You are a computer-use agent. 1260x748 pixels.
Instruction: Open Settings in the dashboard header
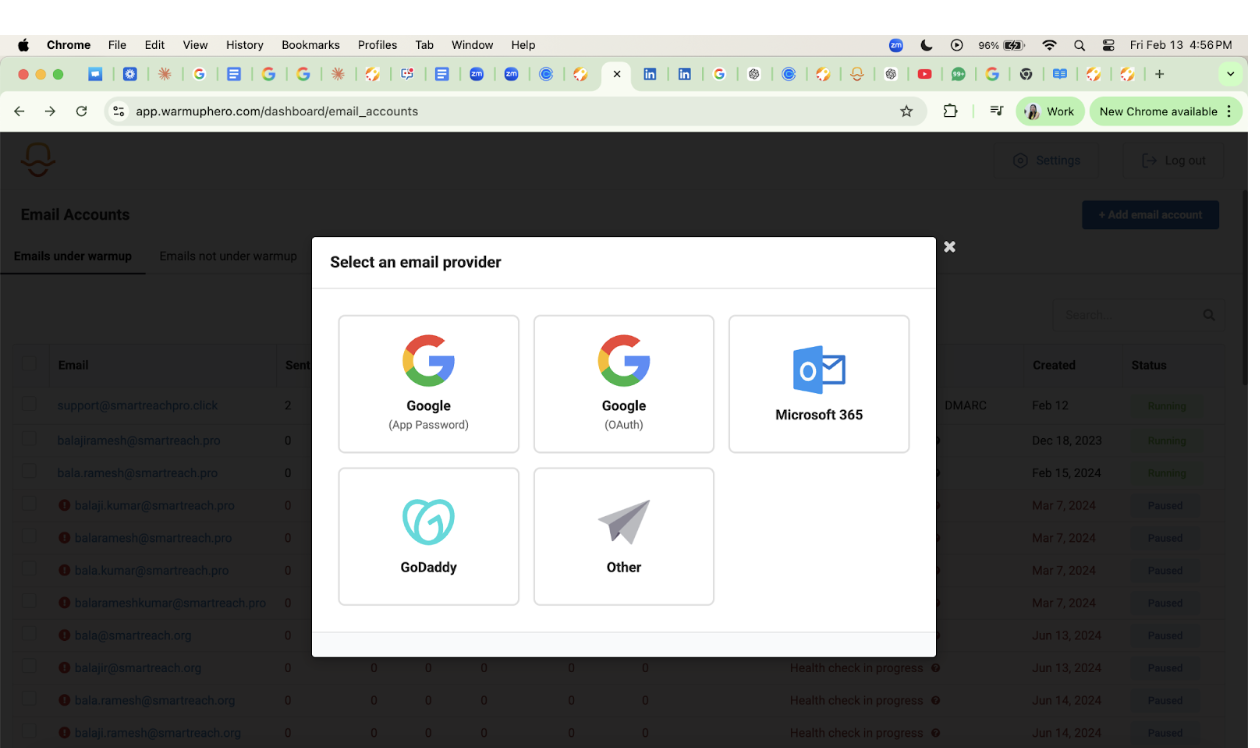click(x=1046, y=160)
